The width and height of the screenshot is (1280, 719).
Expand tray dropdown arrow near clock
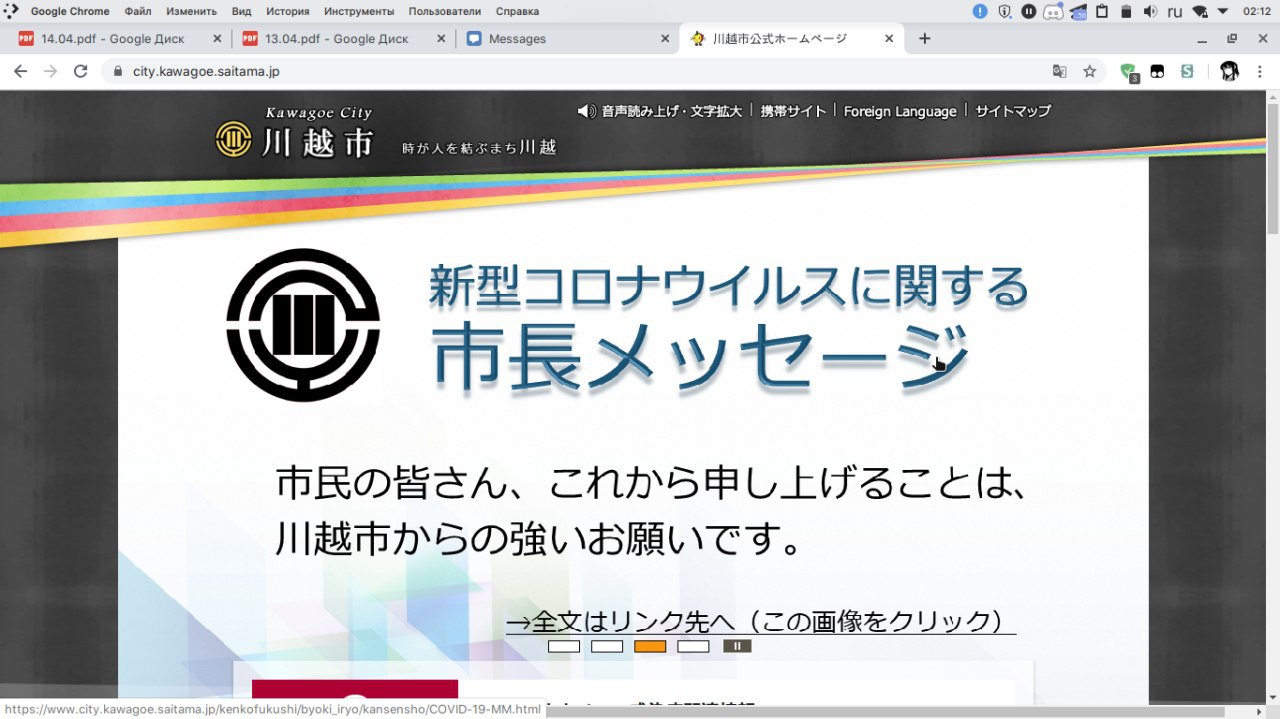pos(1223,12)
